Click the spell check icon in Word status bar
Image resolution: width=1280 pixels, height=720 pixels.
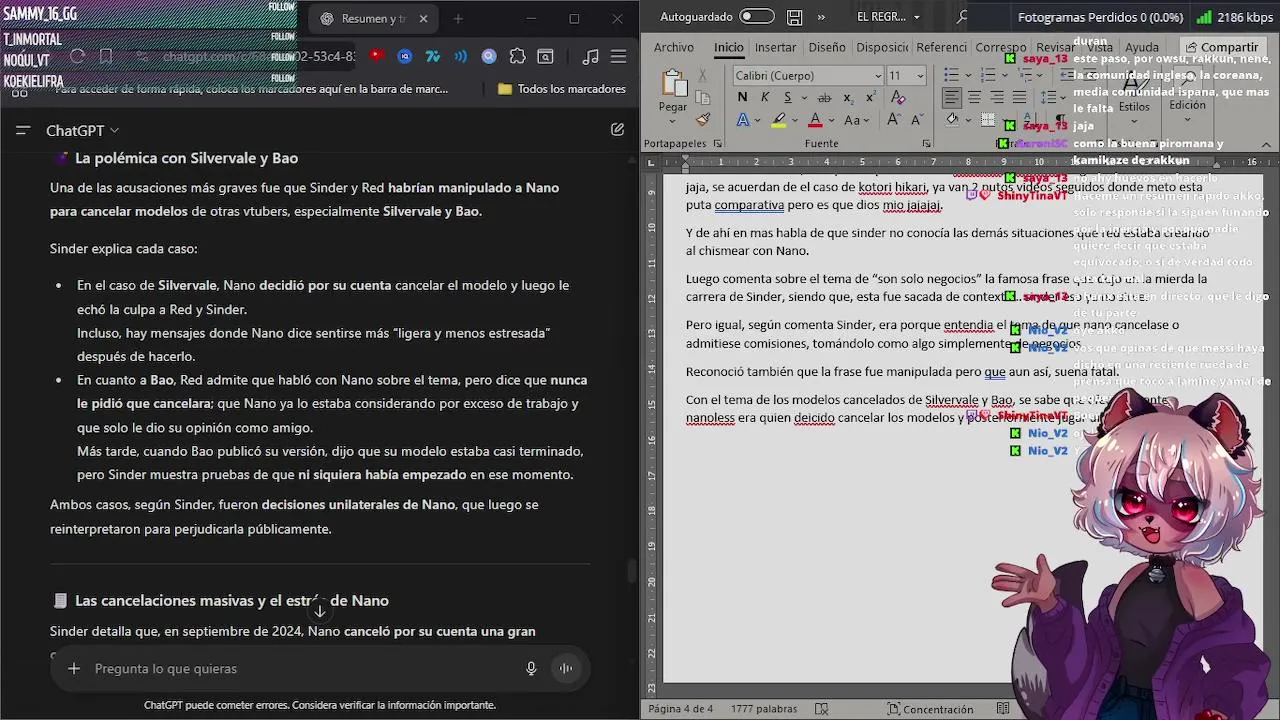[x=821, y=709]
